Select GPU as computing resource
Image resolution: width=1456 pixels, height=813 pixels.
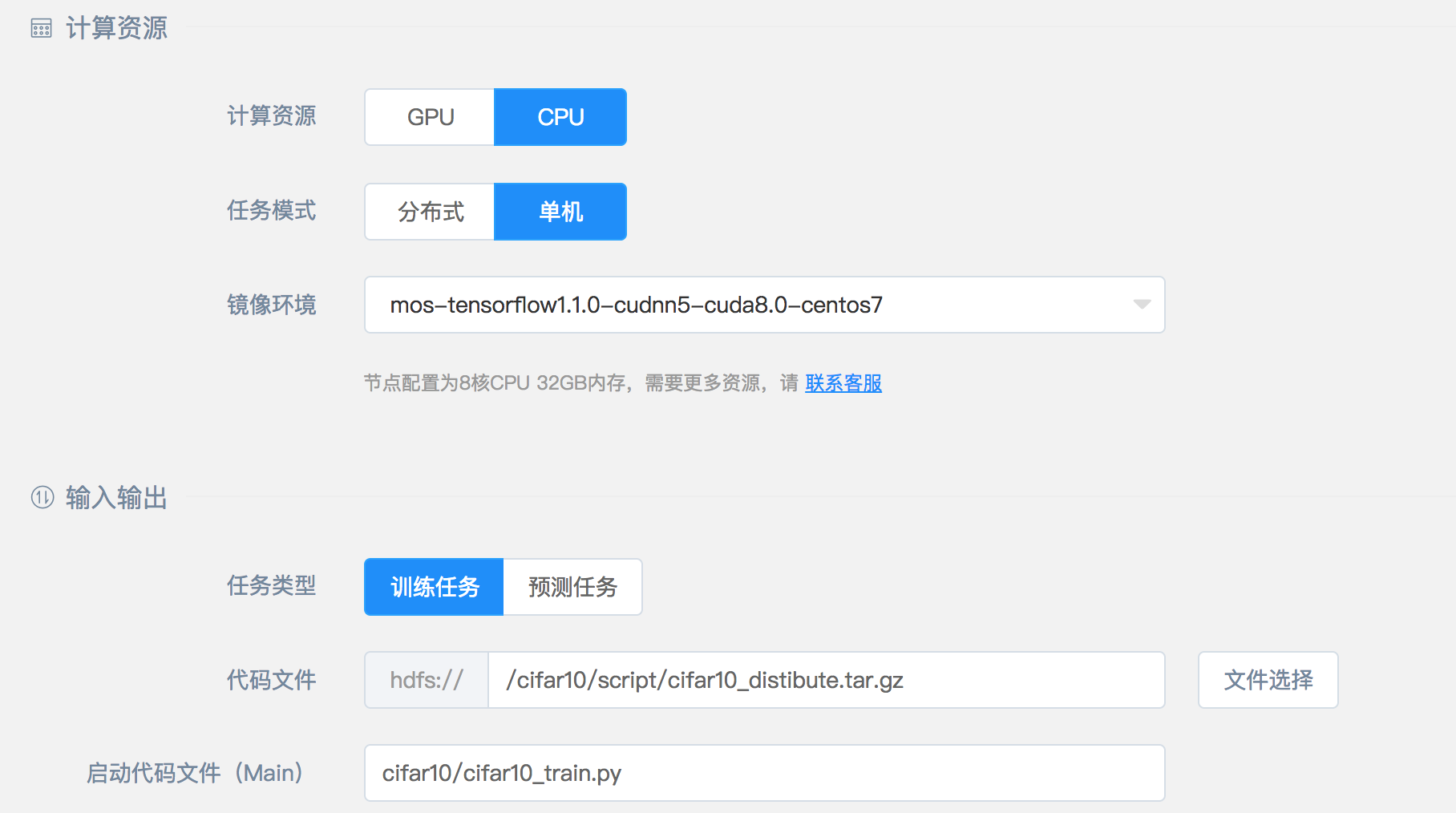(430, 117)
